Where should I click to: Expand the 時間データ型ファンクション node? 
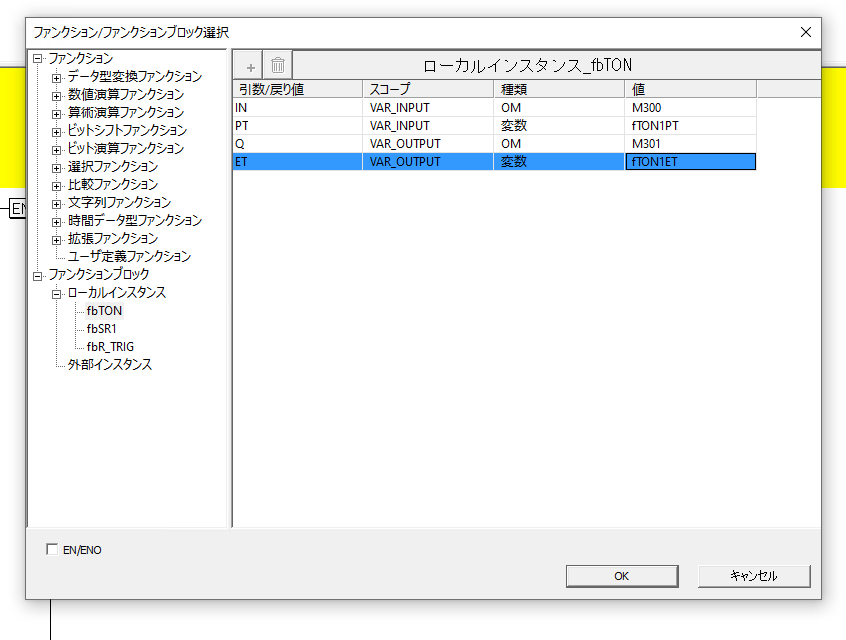click(x=57, y=221)
